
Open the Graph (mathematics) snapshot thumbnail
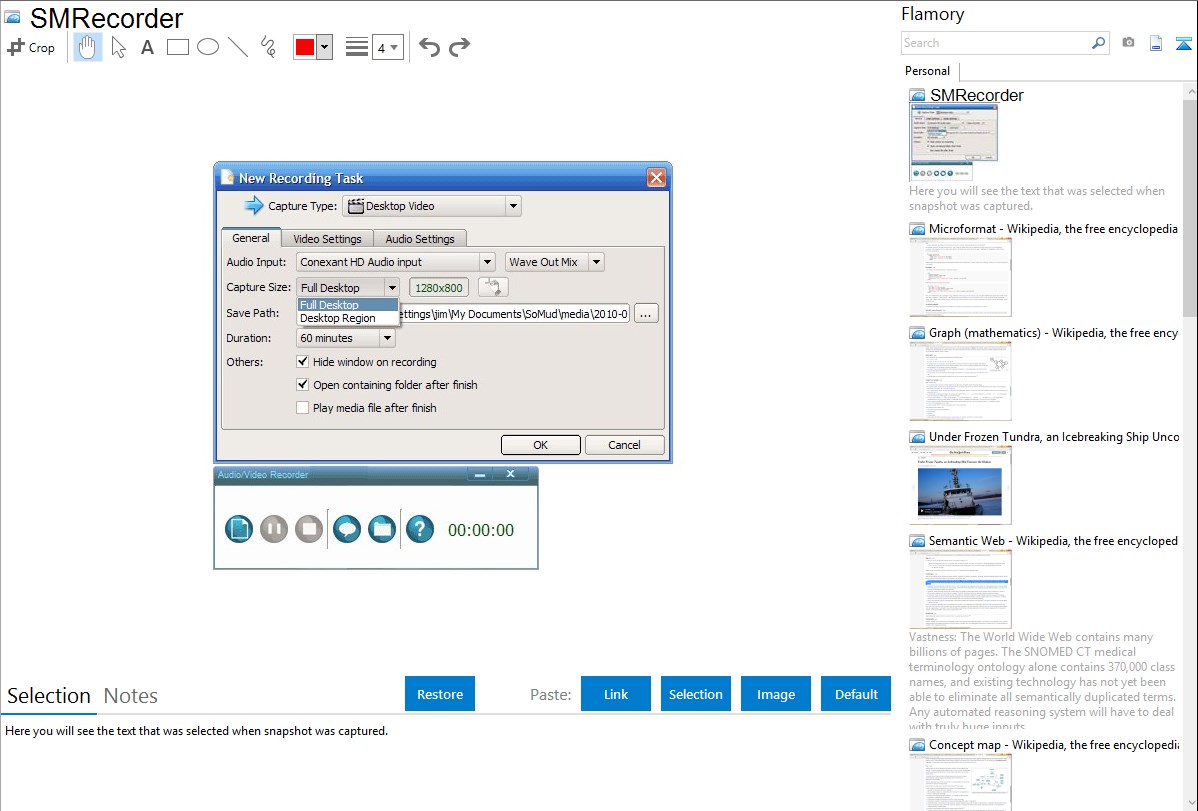(960, 381)
